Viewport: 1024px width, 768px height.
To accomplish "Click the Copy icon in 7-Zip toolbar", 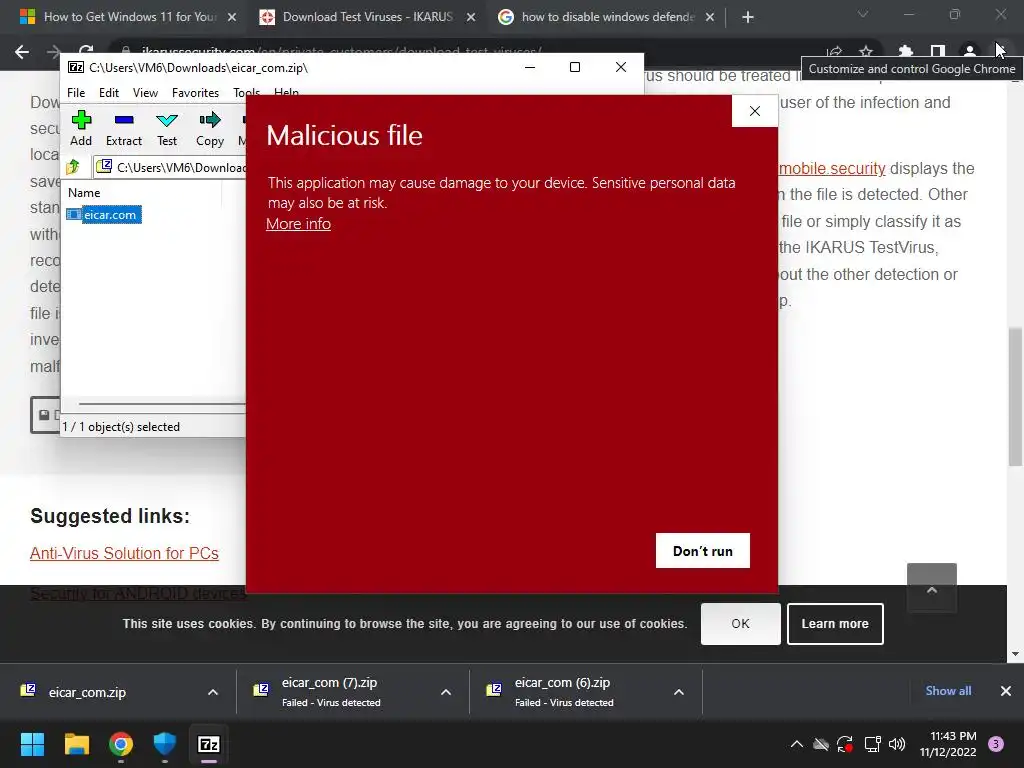I will (x=210, y=128).
